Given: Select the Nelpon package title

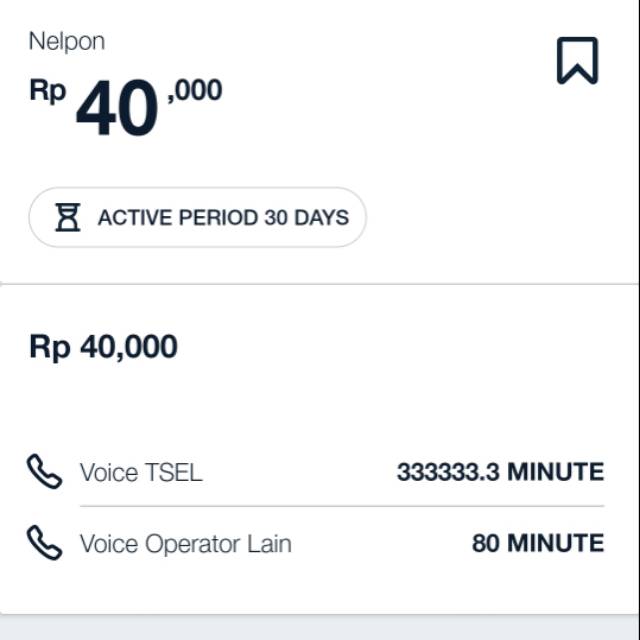Looking at the screenshot, I should point(67,41).
